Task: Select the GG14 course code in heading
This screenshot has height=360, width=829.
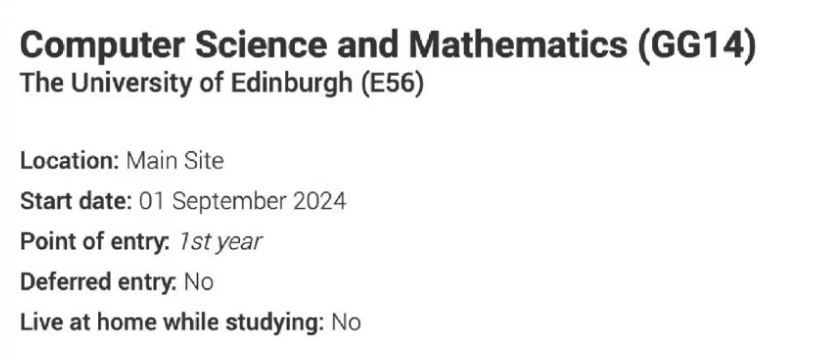Action: (697, 45)
